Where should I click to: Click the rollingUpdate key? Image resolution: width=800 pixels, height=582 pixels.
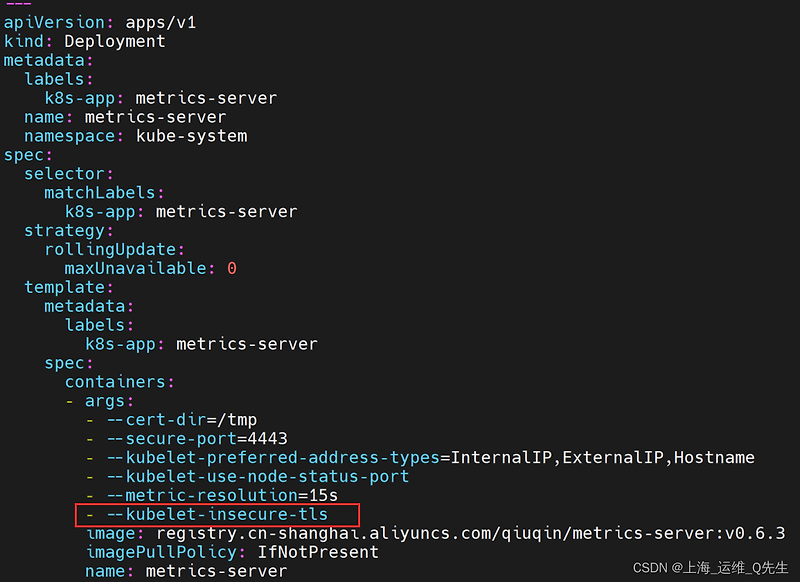pos(115,249)
